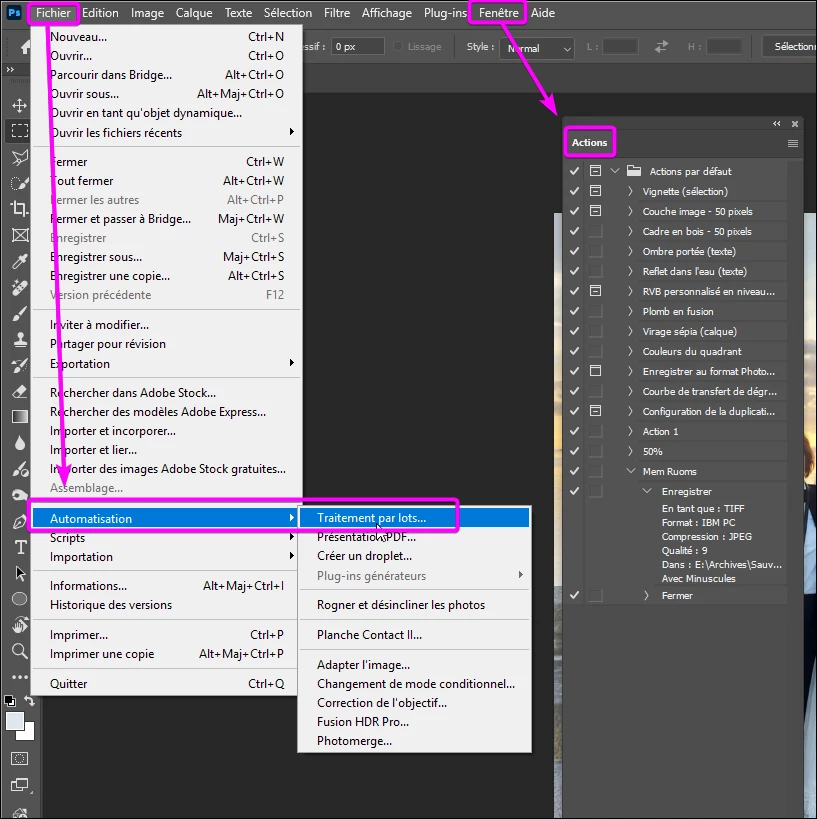817x819 pixels.
Task: Select the Ellipse shape tool
Action: pyautogui.click(x=19, y=599)
